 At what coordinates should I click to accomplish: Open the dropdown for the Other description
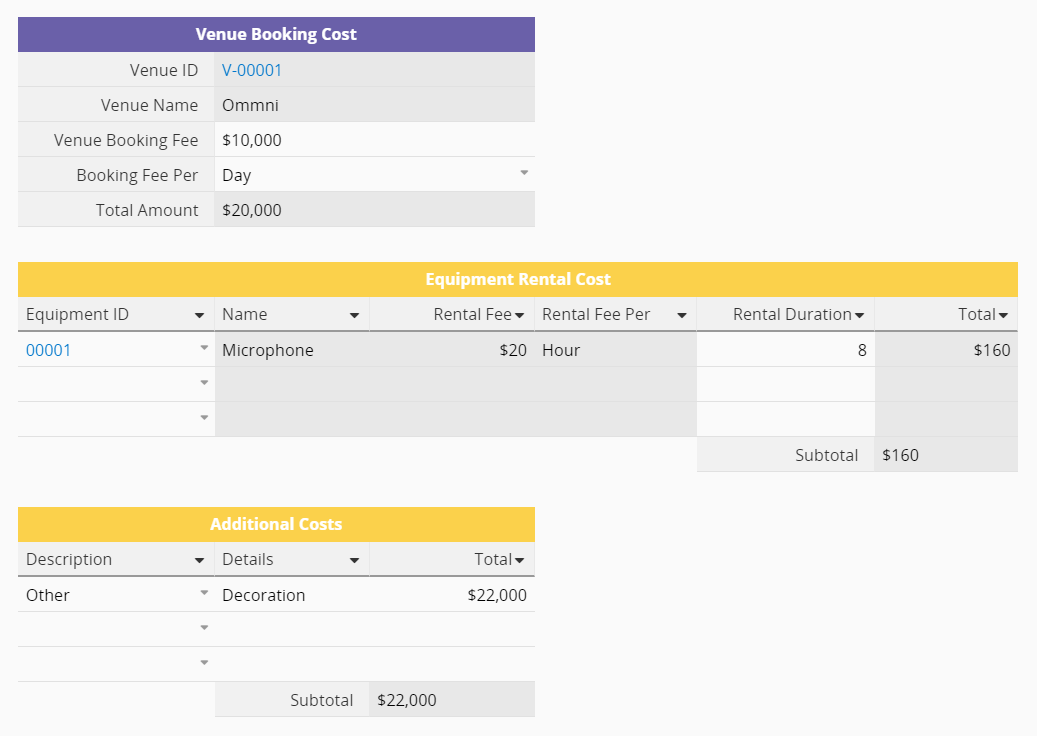pyautogui.click(x=204, y=593)
